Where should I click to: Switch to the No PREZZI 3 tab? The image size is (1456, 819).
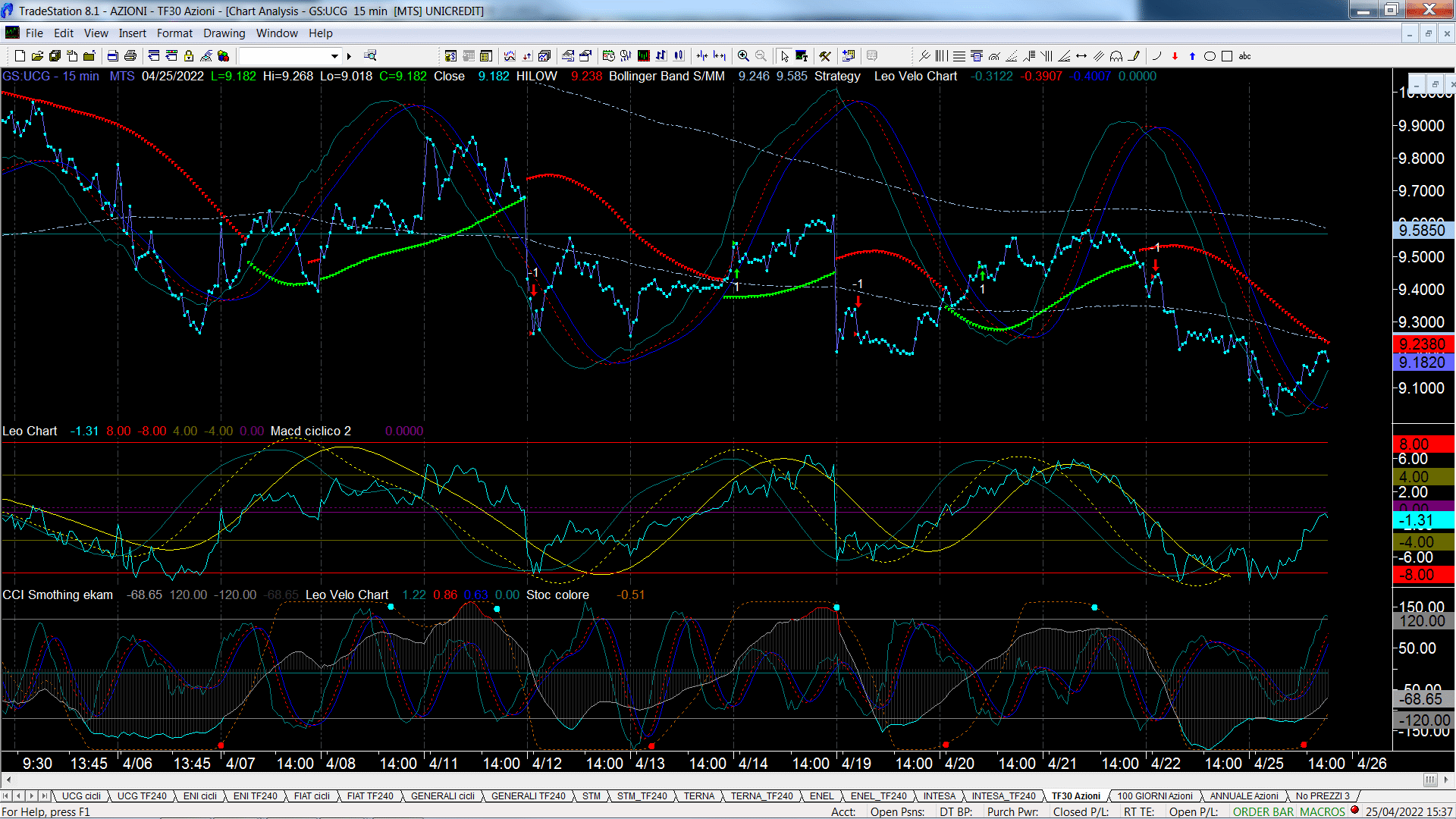click(1323, 795)
